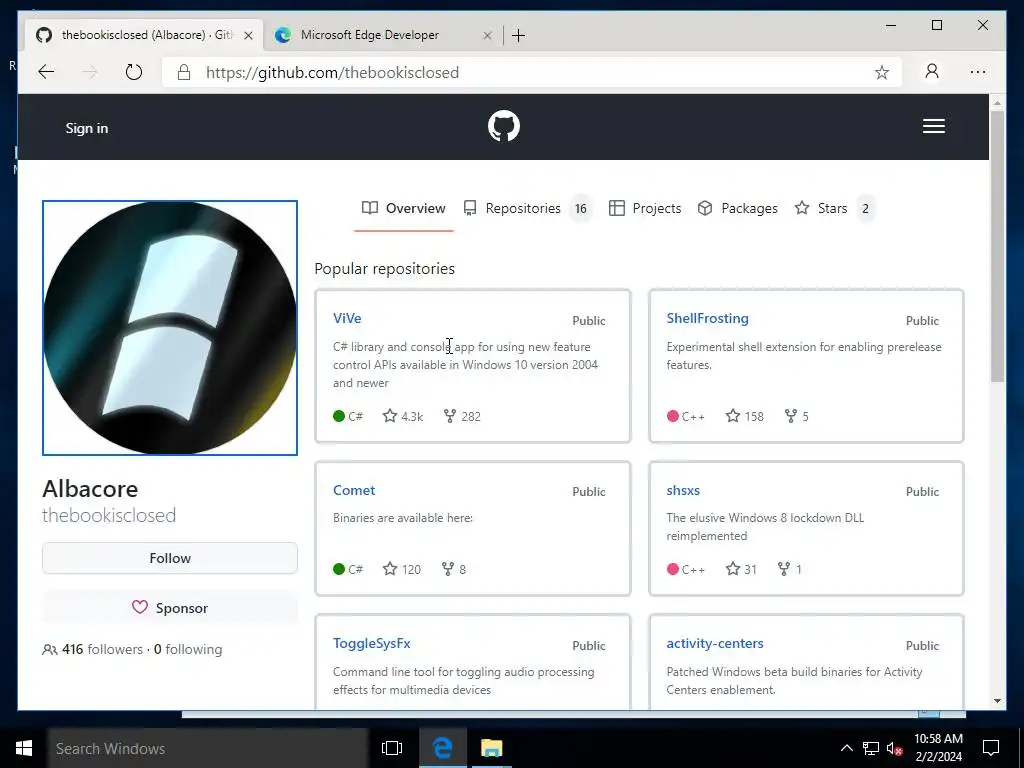Open the Stars tab
1024x768 pixels.
834,208
